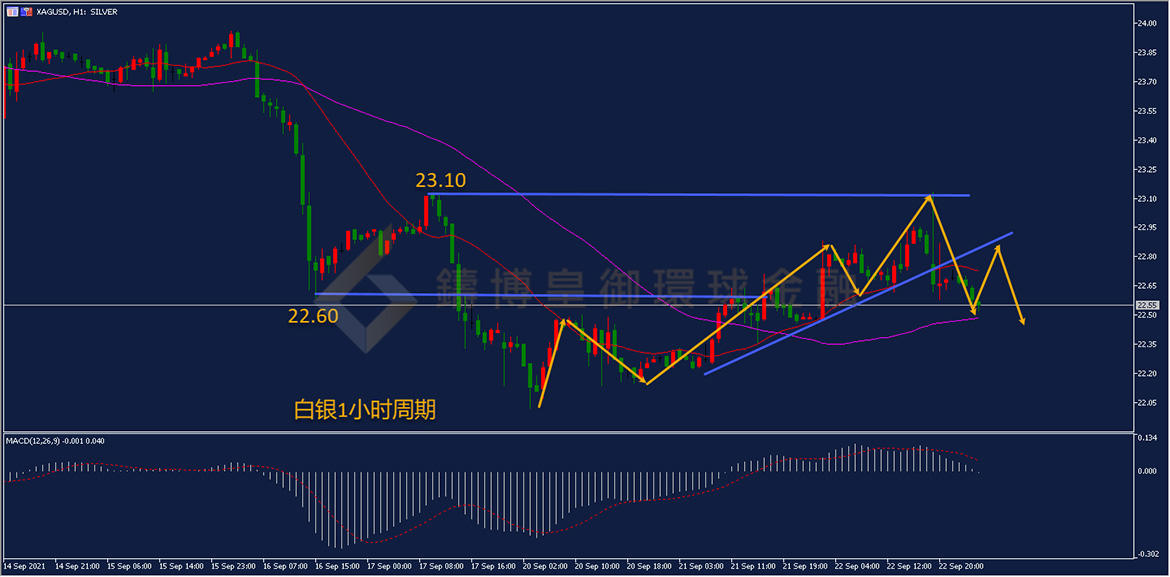
Task: Open the Depth of Market icon
Action: 24,11
